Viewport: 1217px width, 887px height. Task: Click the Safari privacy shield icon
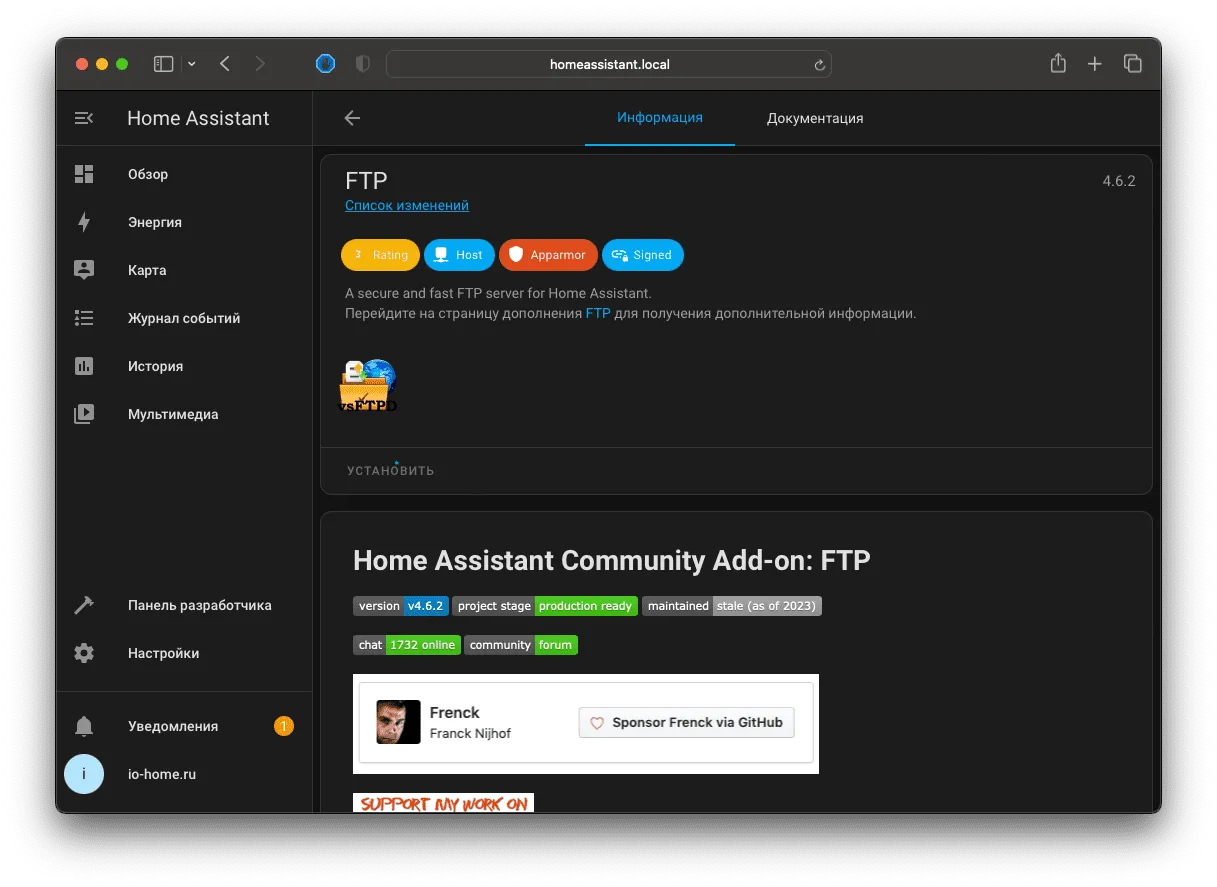tap(363, 64)
